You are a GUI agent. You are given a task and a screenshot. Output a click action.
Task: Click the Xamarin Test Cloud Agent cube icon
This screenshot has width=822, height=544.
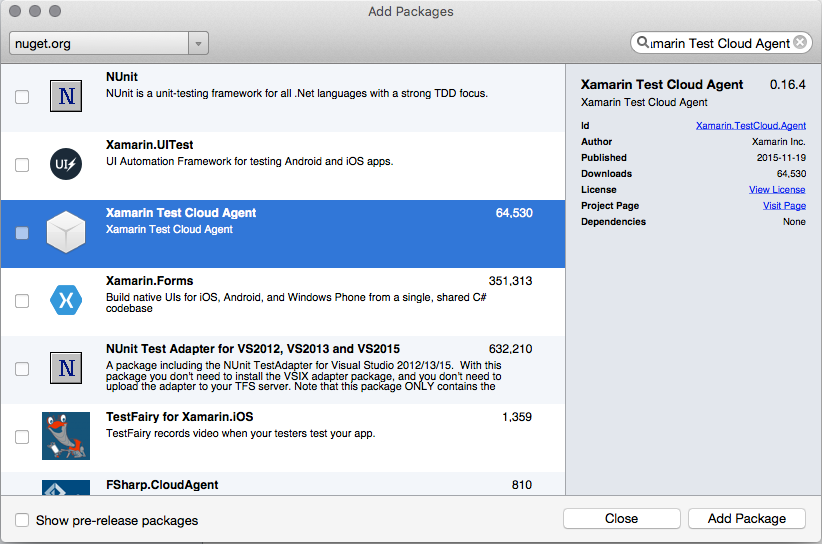[x=66, y=232]
